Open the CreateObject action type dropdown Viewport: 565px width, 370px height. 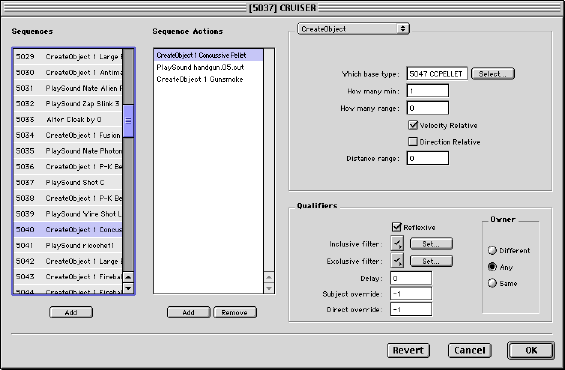click(x=353, y=29)
